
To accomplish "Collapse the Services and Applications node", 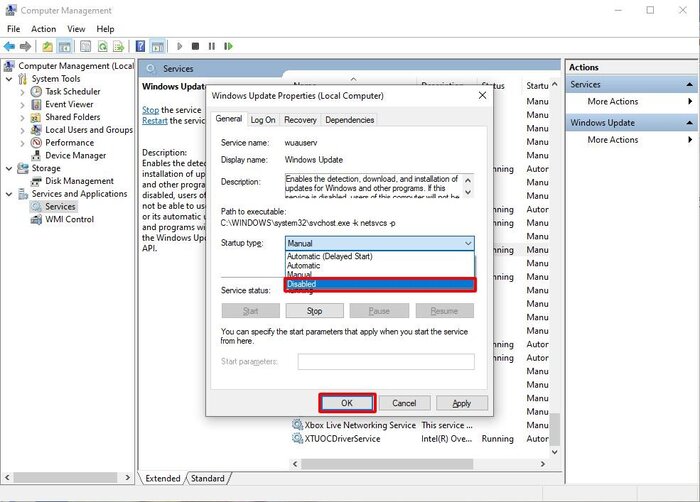I will [9, 194].
